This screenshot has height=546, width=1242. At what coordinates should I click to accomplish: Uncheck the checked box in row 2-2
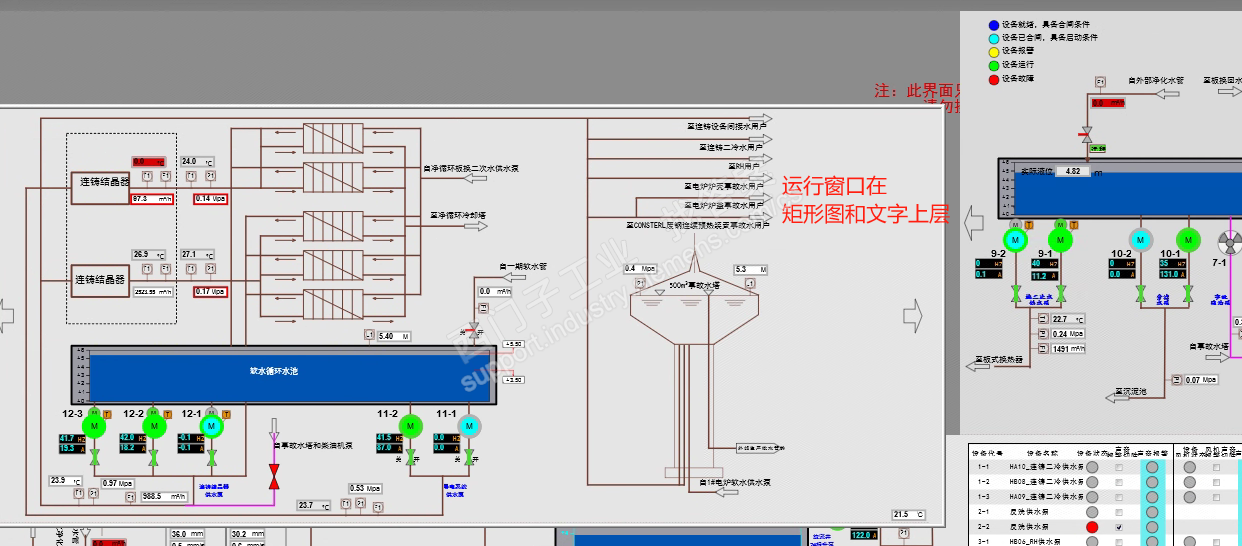click(1118, 527)
